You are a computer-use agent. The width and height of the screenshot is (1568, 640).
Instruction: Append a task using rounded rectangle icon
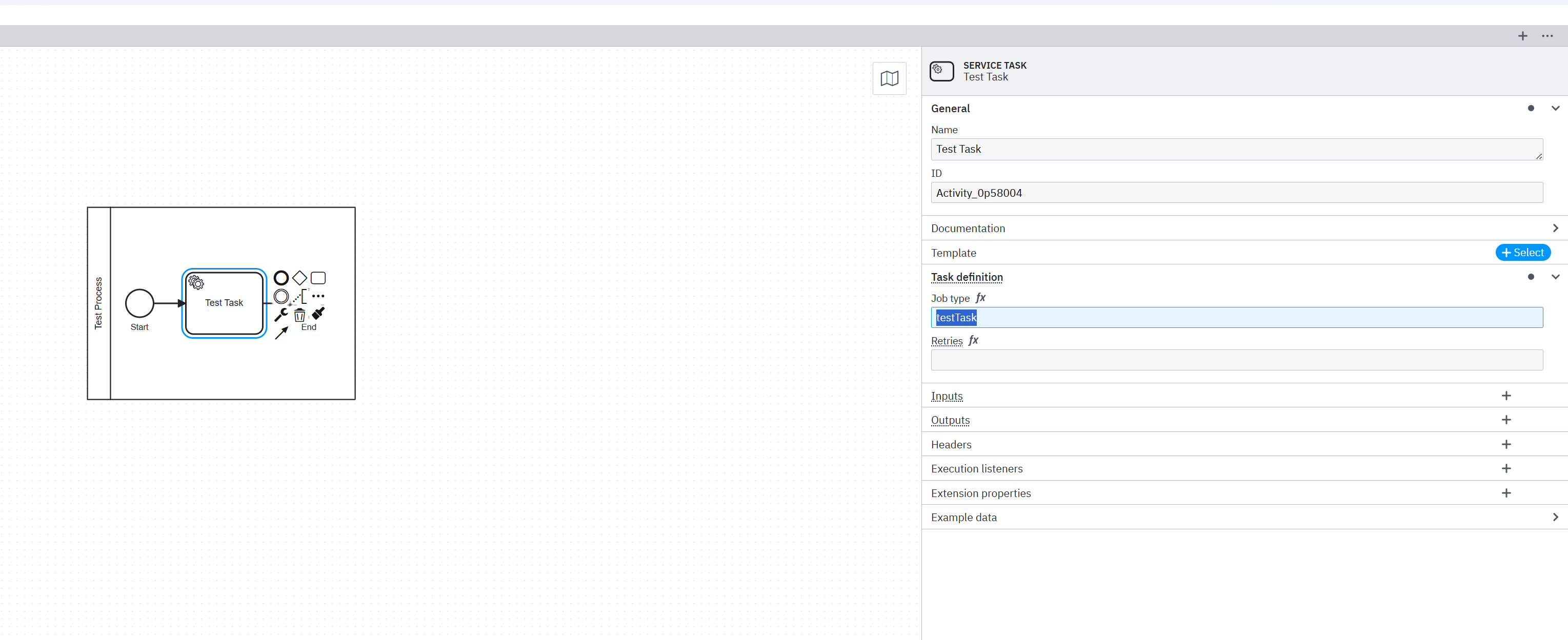click(x=318, y=278)
